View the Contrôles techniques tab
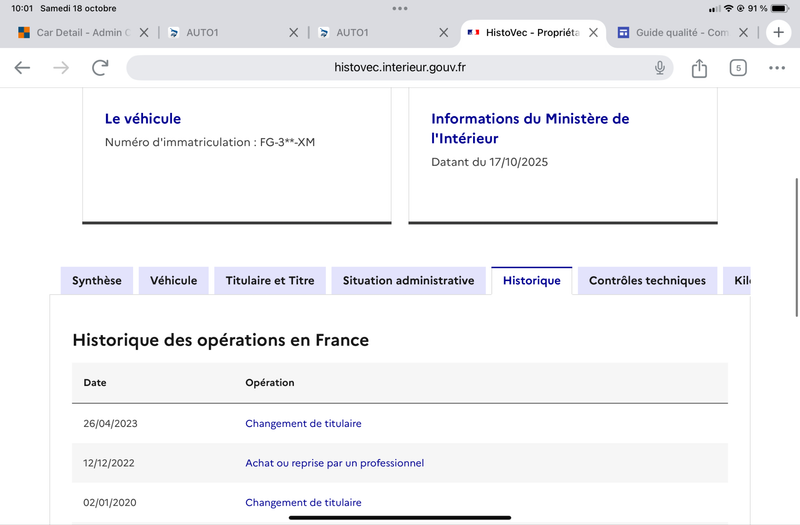The height and width of the screenshot is (525, 800). click(647, 281)
